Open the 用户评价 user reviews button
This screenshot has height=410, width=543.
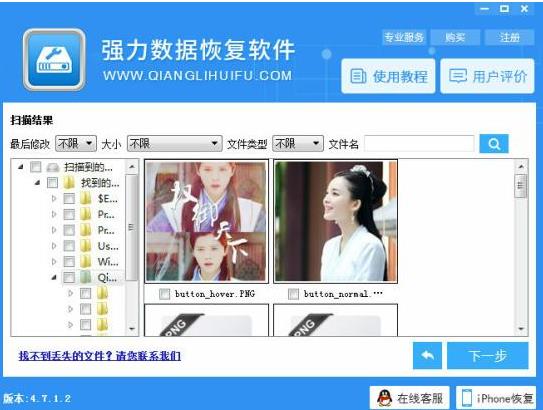[x=487, y=76]
